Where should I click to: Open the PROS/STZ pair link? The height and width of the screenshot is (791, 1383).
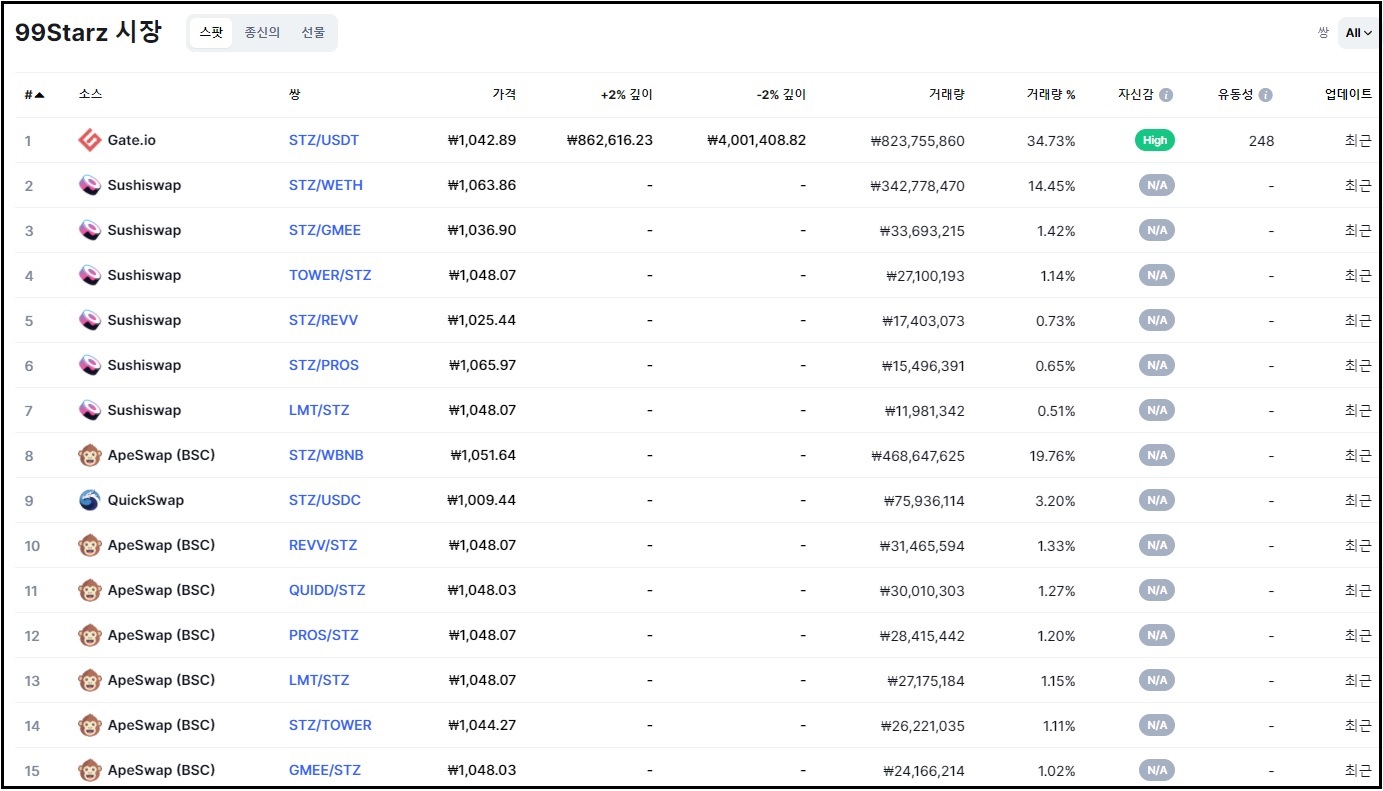324,635
